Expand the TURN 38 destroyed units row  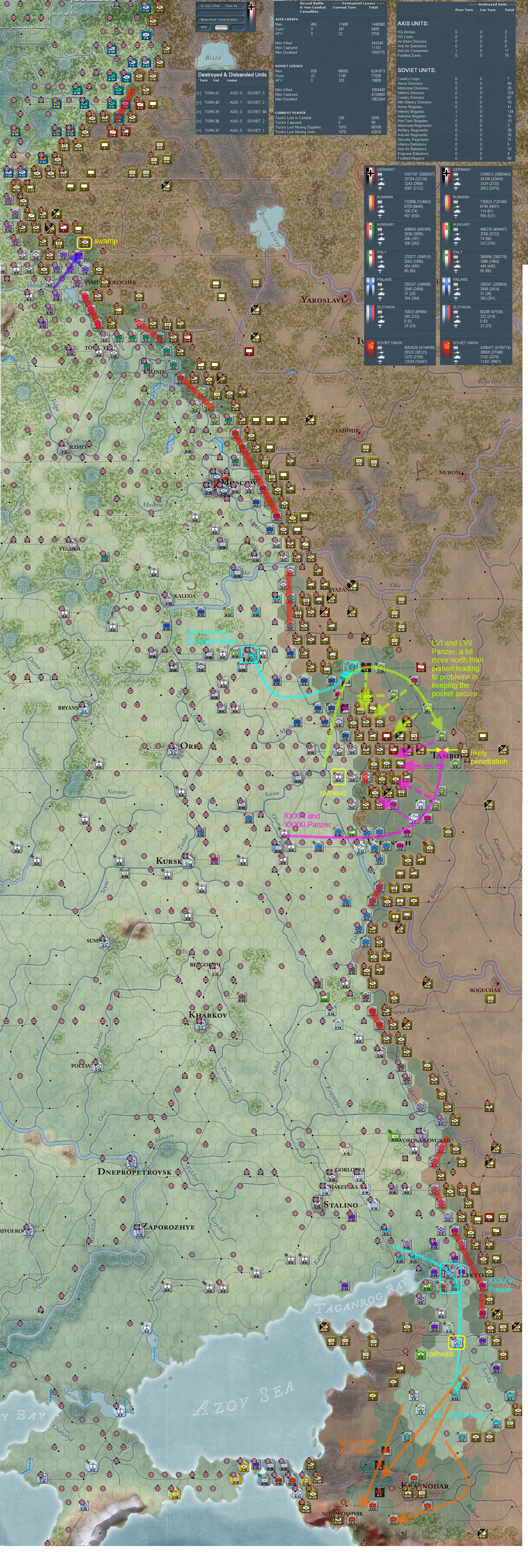tap(199, 121)
